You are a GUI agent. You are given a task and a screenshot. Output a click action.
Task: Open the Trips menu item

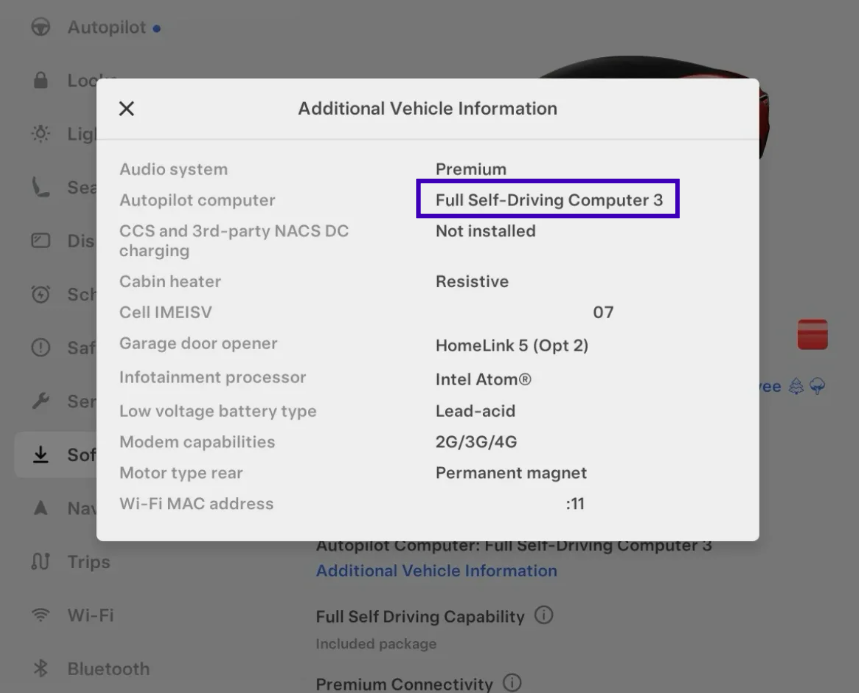tap(89, 562)
